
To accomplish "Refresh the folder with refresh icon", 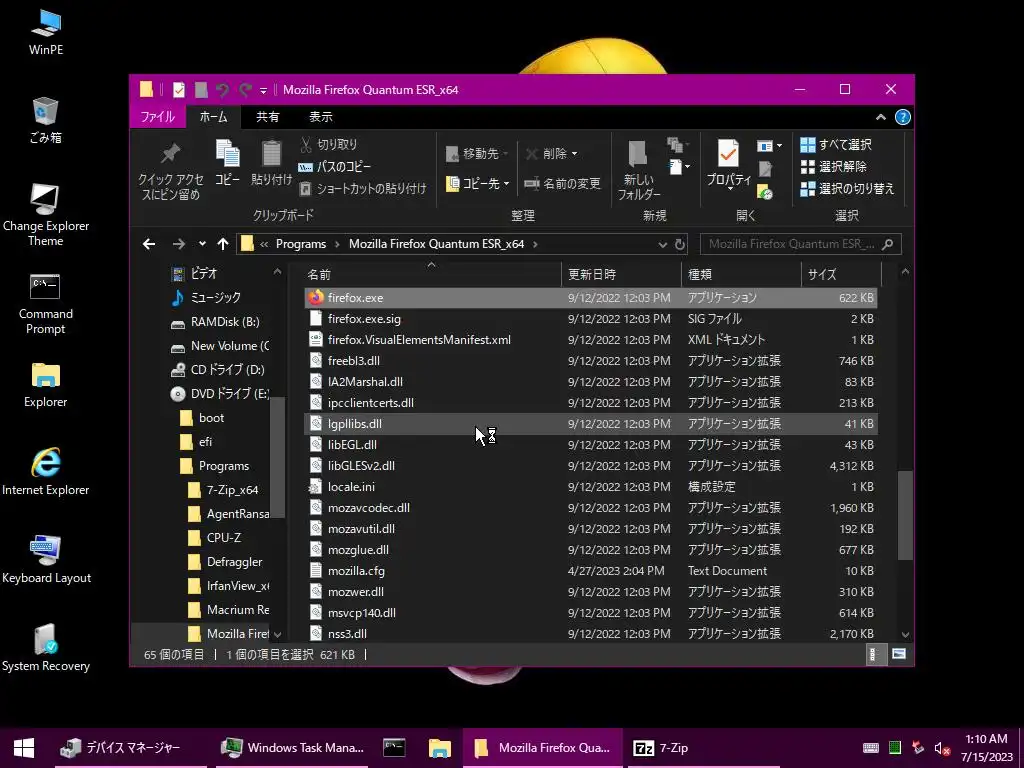I will pos(680,244).
